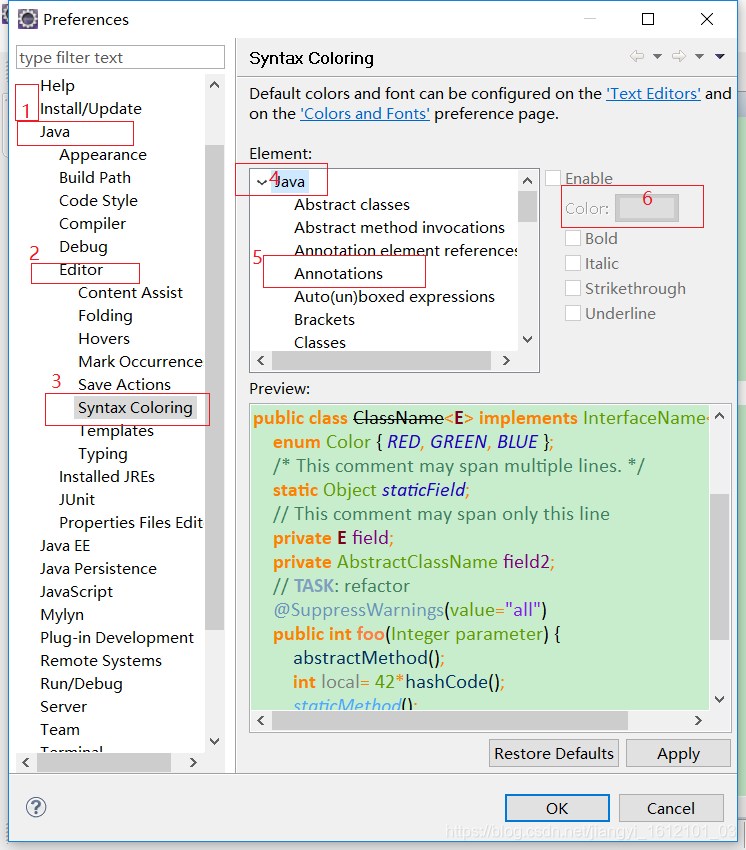Click Preview pane scroll right arrow
This screenshot has height=850, width=746.
[x=698, y=720]
